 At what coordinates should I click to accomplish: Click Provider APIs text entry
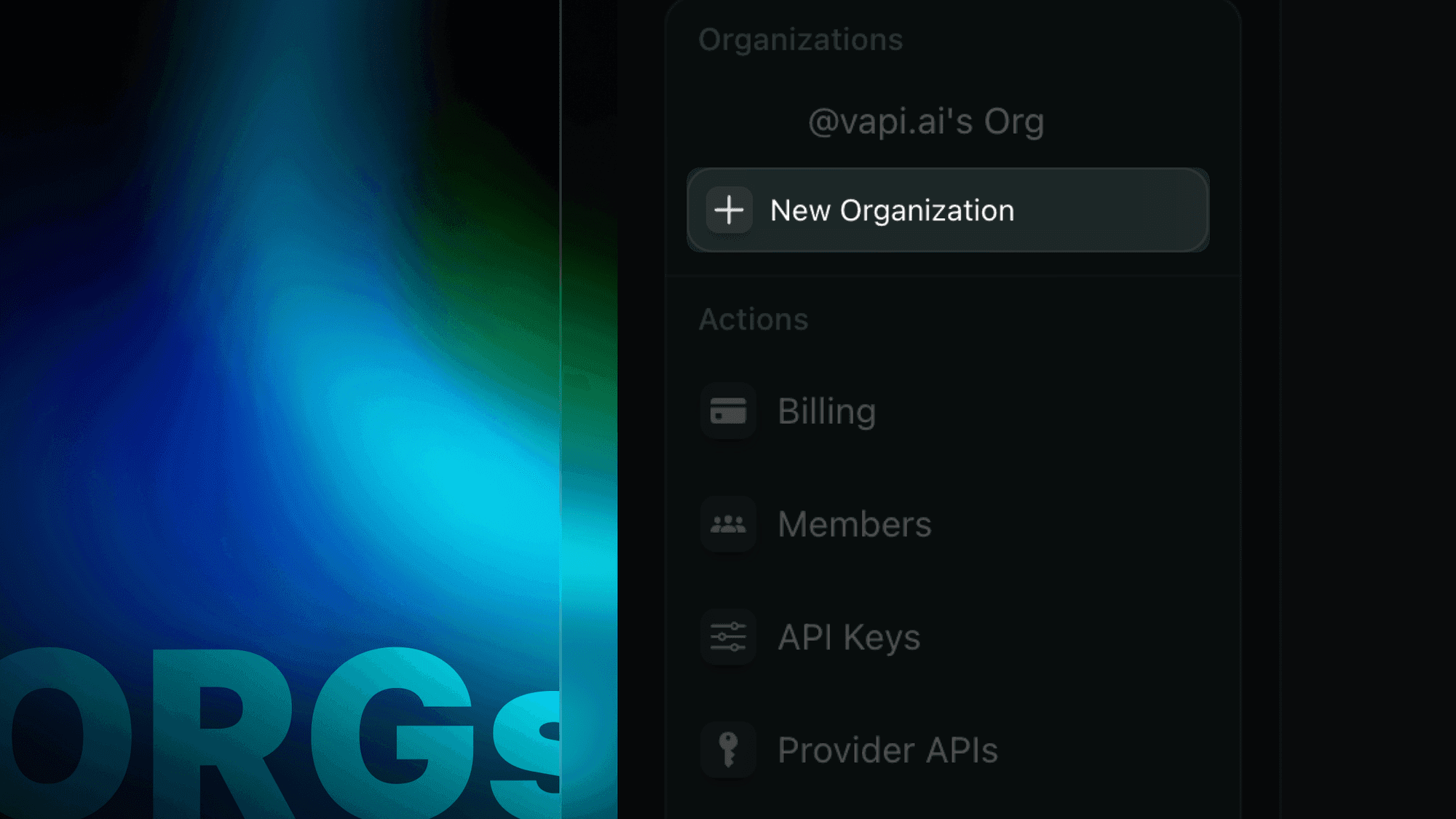(x=888, y=750)
